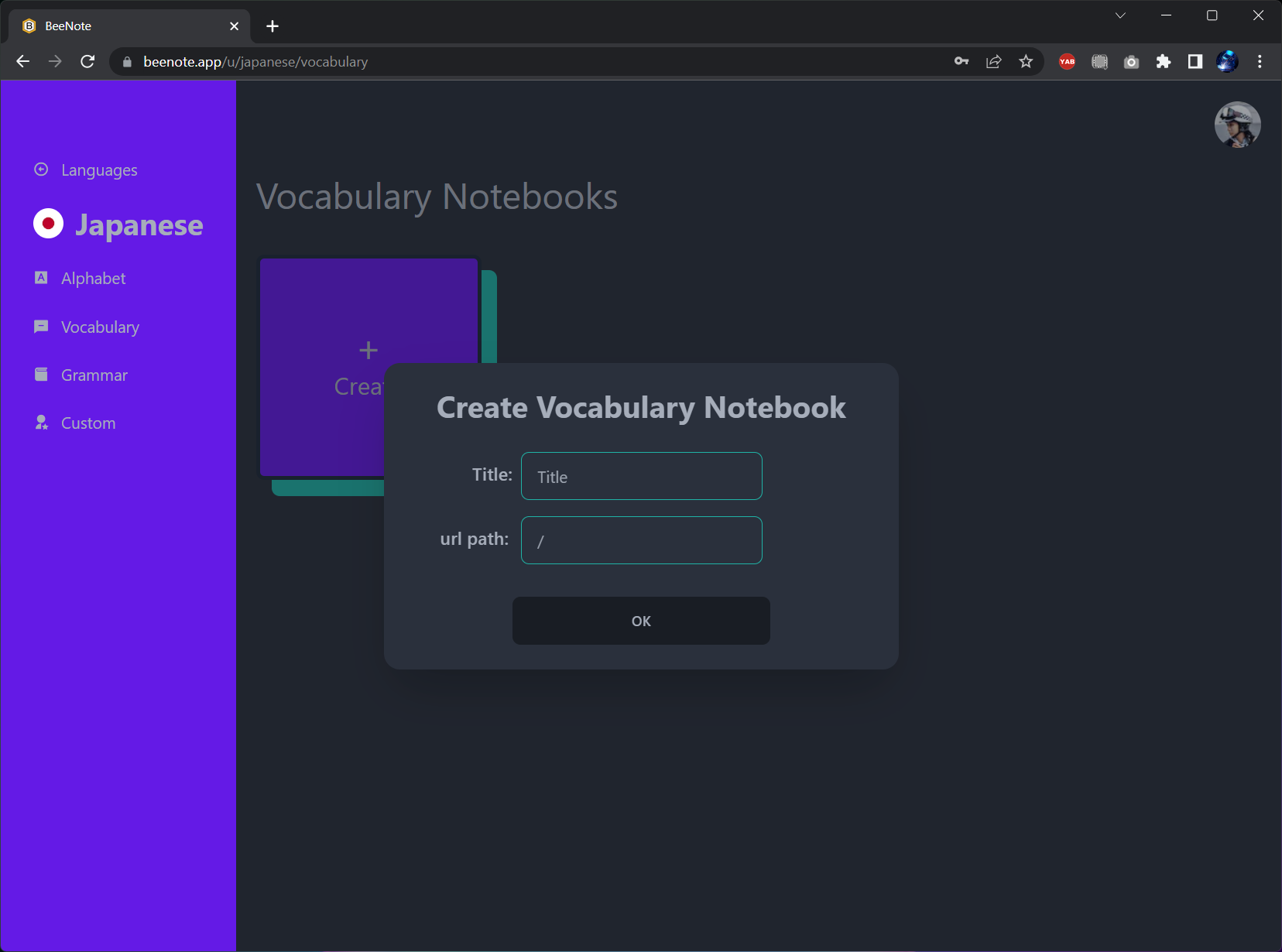The height and width of the screenshot is (952, 1282).
Task: Click the url path: field label
Action: (x=475, y=539)
